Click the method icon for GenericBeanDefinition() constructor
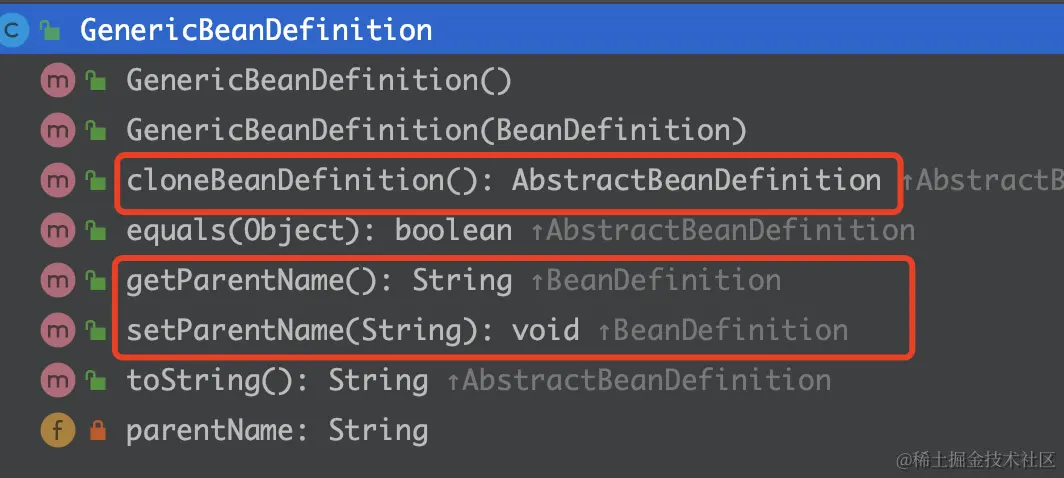 (x=58, y=81)
